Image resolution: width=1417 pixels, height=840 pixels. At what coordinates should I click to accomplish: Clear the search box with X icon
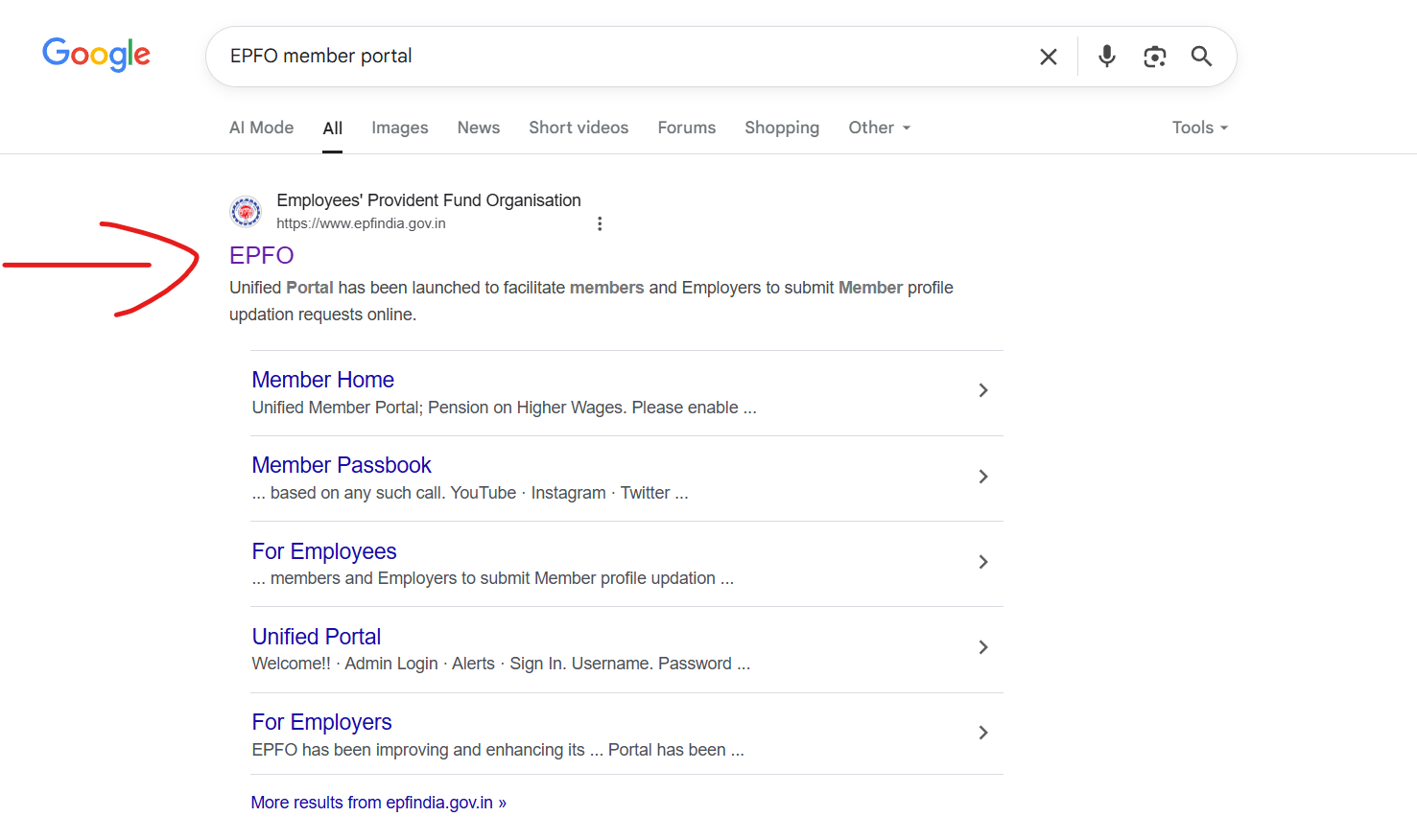pos(1049,57)
